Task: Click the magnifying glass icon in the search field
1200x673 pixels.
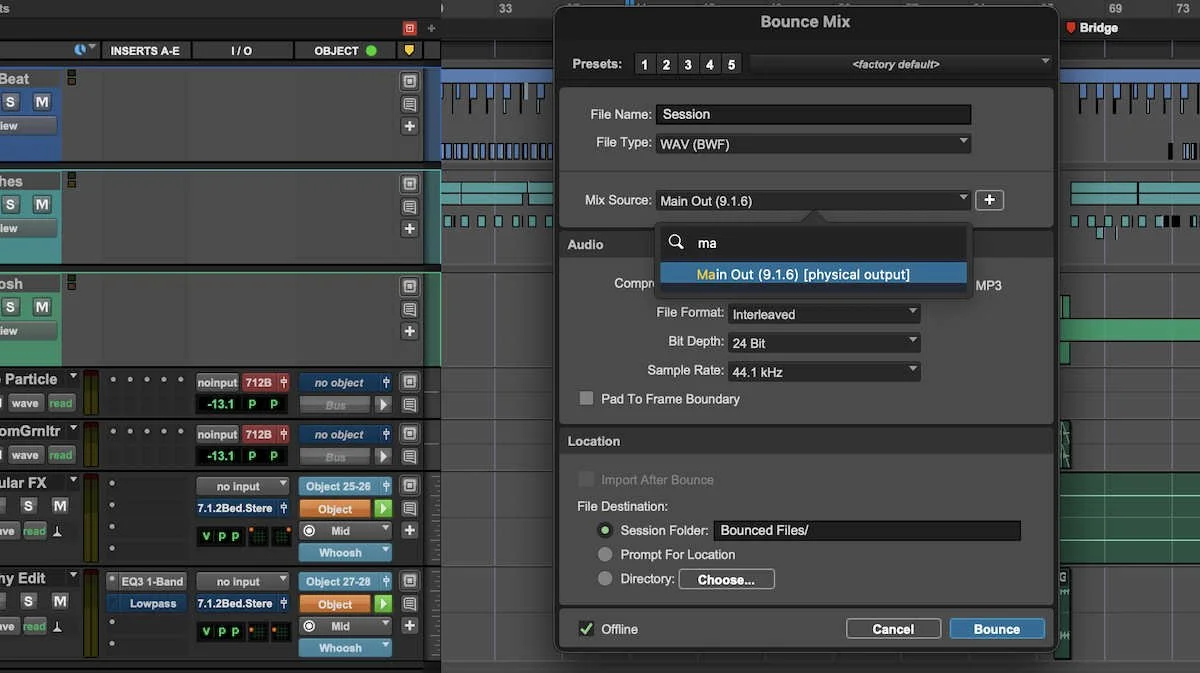Action: click(677, 242)
